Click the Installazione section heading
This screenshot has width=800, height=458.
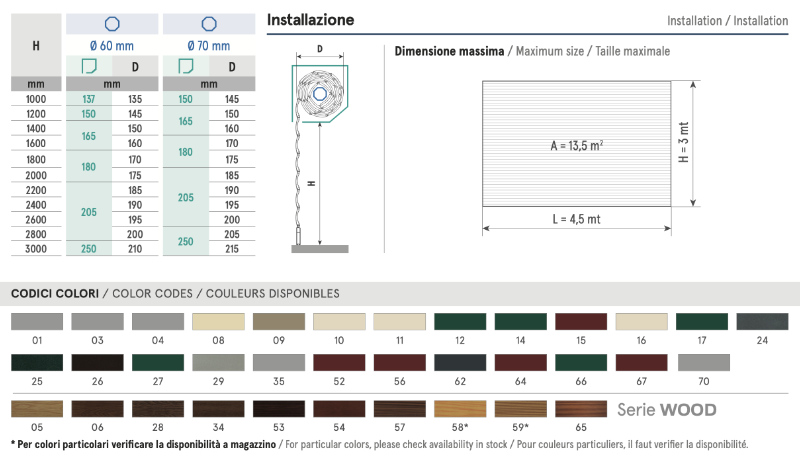pos(310,20)
